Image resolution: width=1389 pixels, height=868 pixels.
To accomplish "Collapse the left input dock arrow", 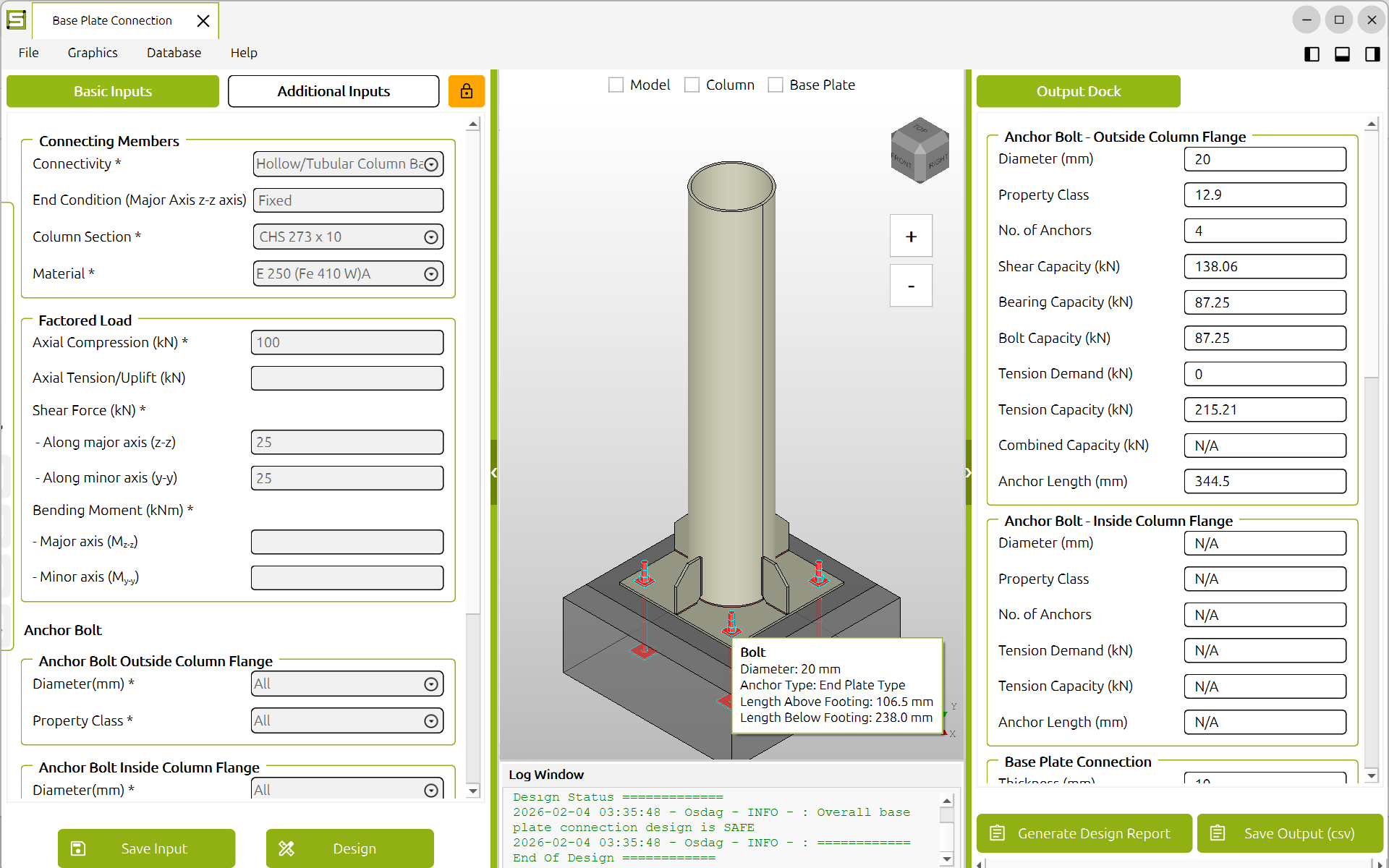I will (x=494, y=473).
